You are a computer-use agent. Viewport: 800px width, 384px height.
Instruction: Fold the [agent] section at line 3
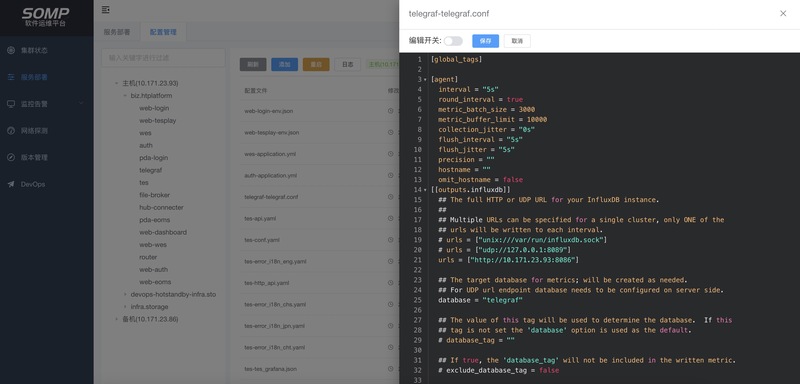(x=426, y=80)
